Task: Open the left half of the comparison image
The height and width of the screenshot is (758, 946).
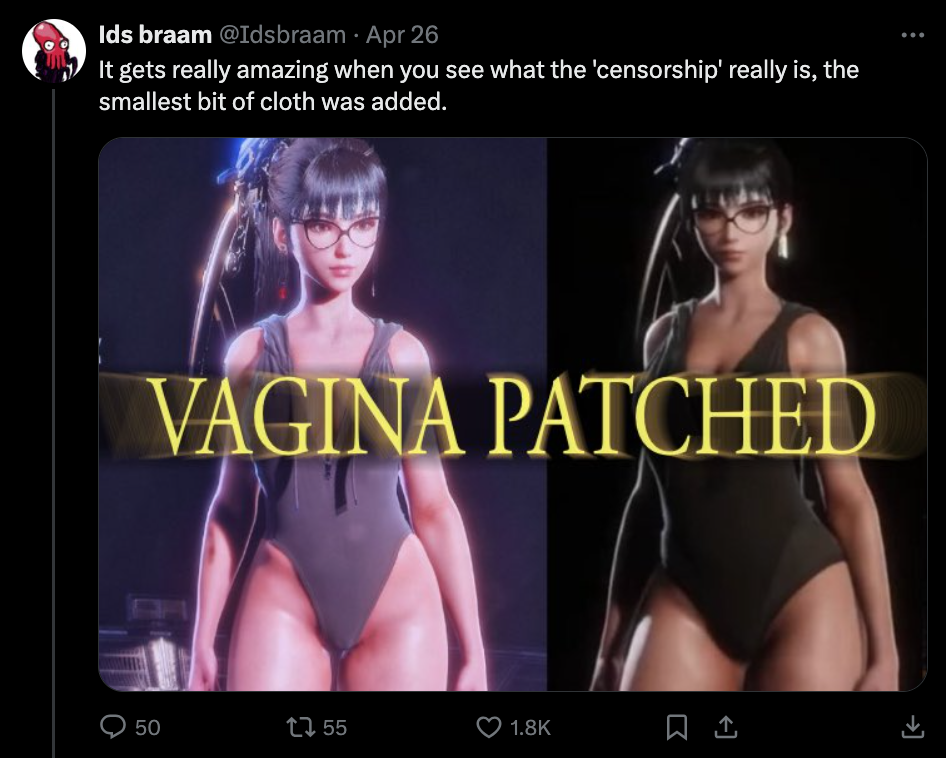Action: click(323, 414)
